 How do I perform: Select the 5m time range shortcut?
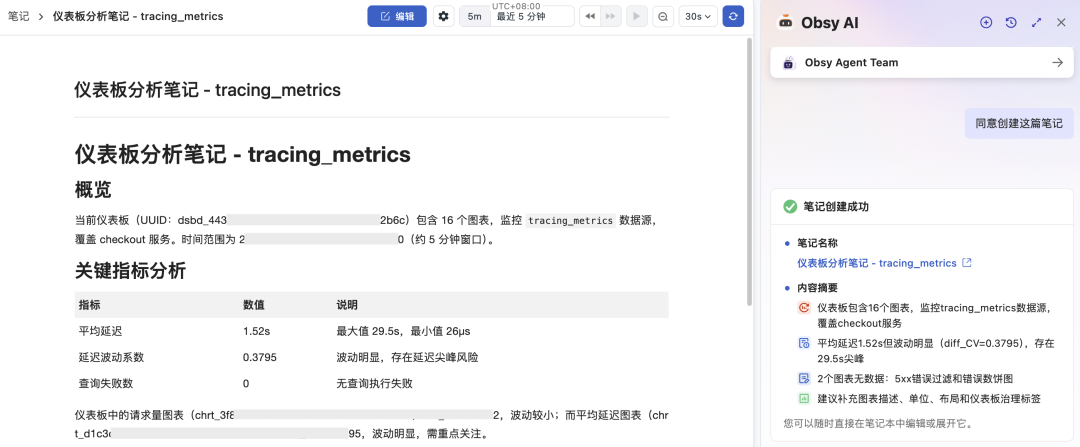click(475, 17)
